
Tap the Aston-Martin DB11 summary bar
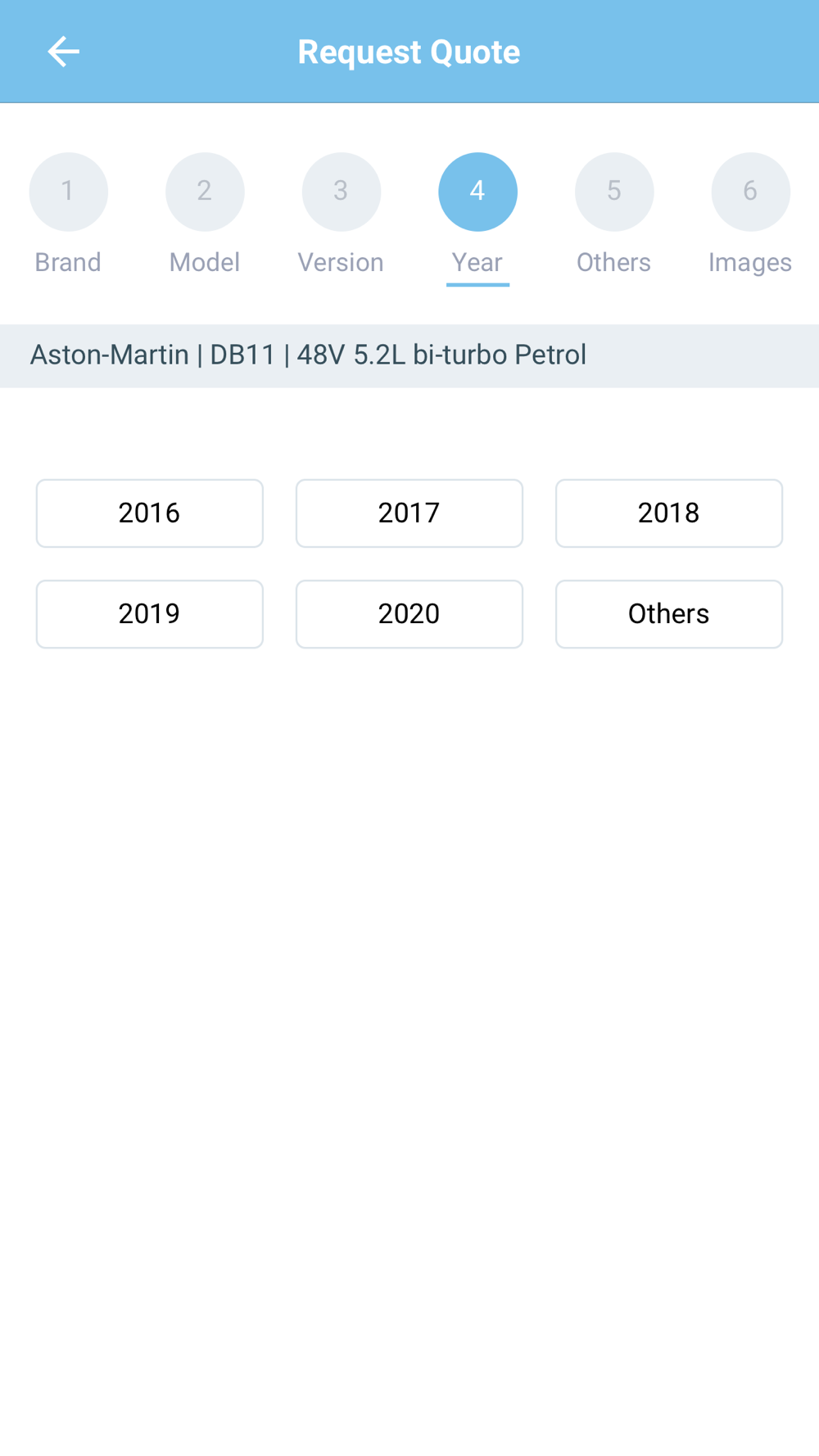[409, 355]
